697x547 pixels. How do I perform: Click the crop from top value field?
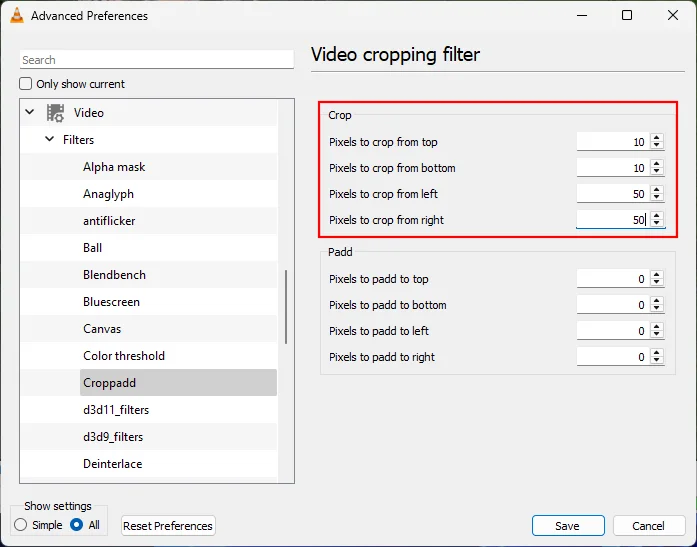click(x=613, y=142)
